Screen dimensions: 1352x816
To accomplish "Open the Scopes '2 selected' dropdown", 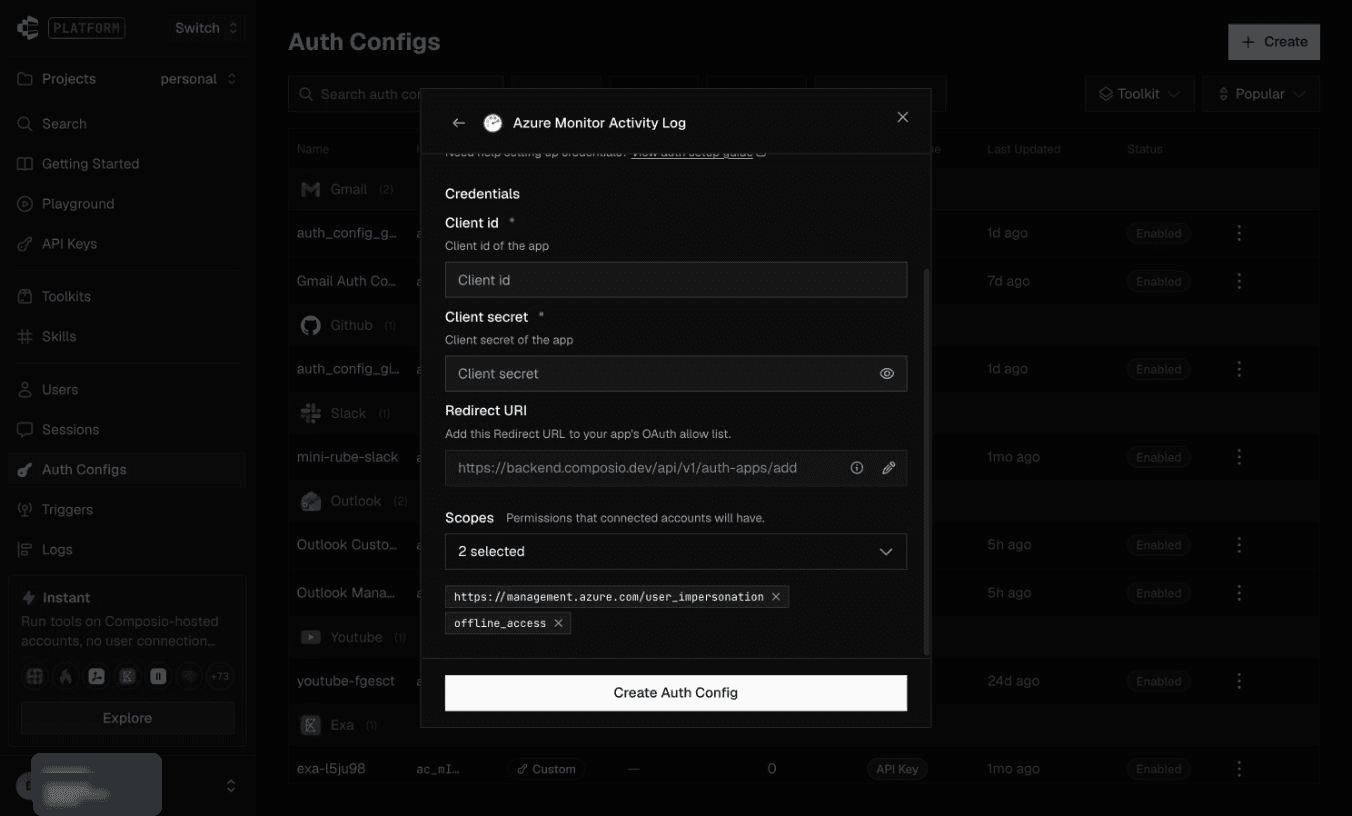I will click(x=676, y=551).
